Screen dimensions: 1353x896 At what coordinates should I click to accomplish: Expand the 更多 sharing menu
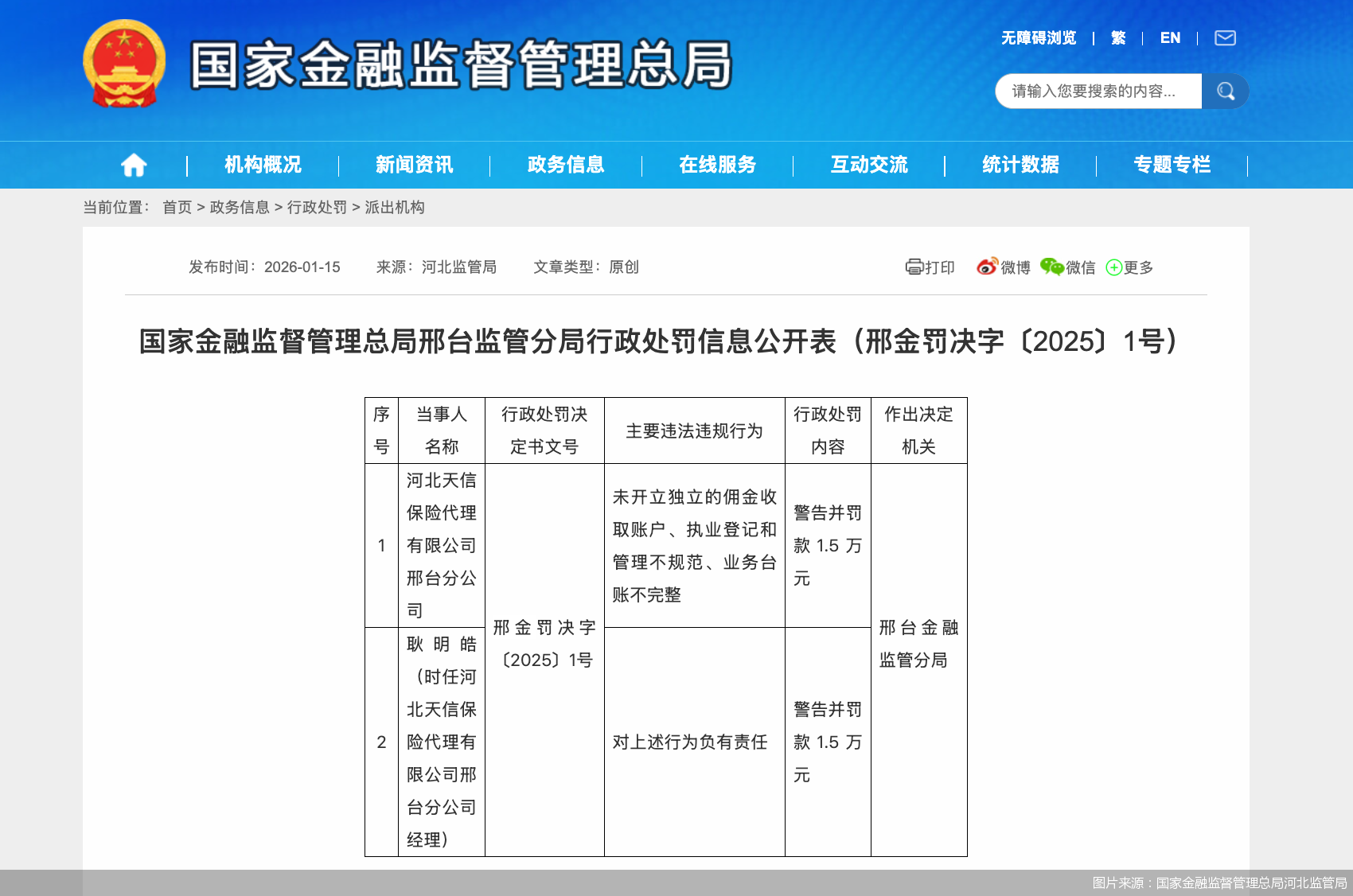(x=1137, y=267)
